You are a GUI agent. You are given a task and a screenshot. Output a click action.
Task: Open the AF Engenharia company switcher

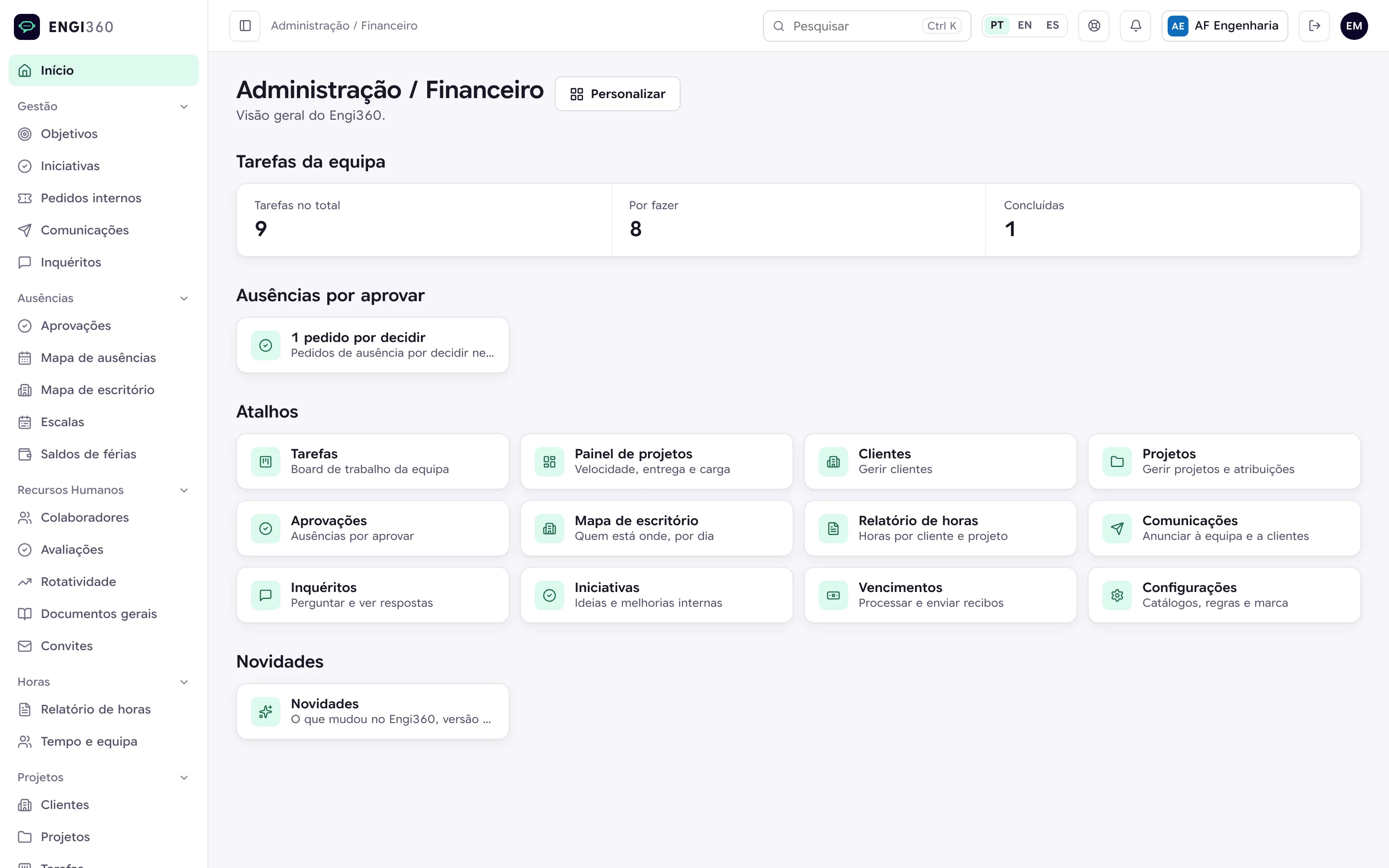click(x=1224, y=26)
